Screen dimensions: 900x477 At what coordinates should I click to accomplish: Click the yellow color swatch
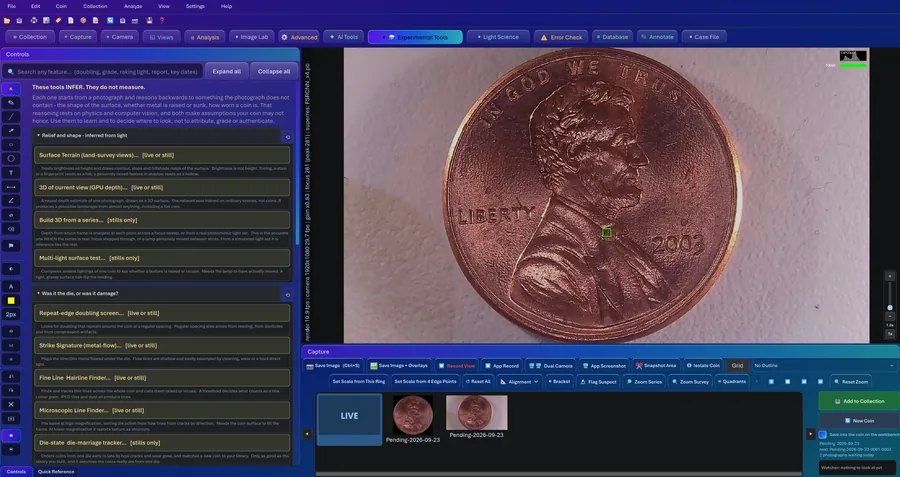11,301
